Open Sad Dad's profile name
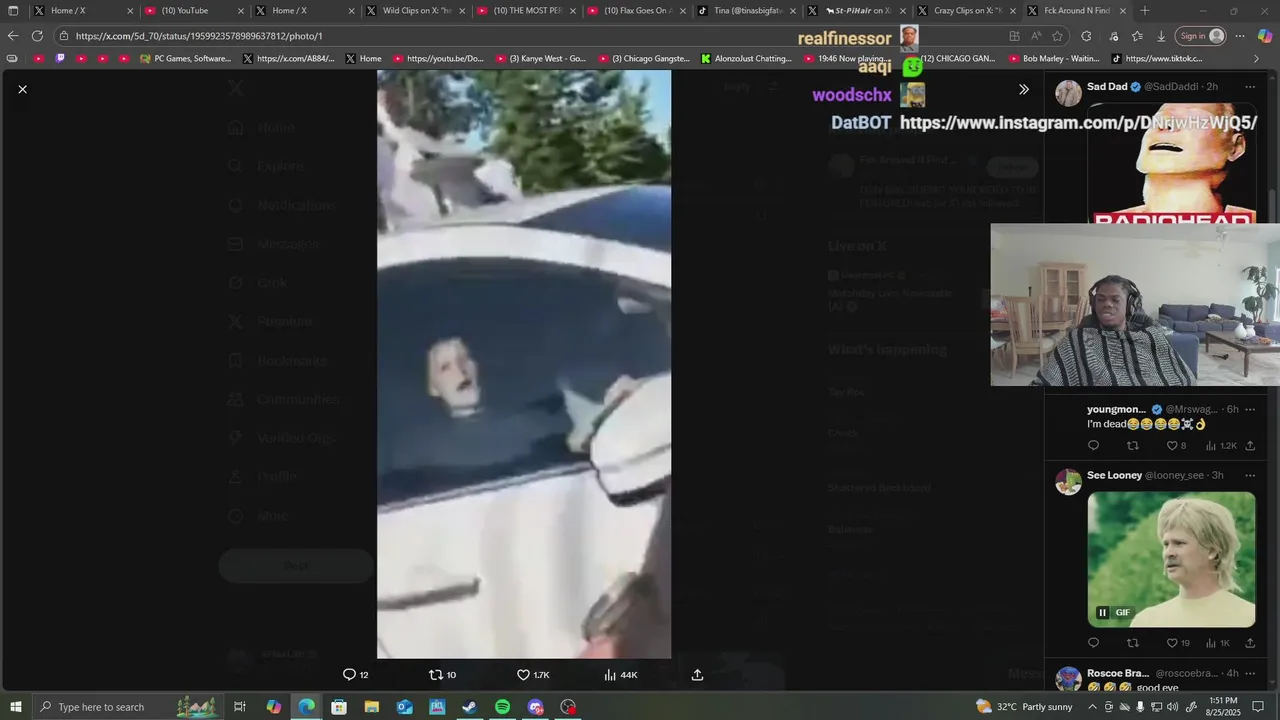Image resolution: width=1280 pixels, height=720 pixels. pyautogui.click(x=1106, y=87)
